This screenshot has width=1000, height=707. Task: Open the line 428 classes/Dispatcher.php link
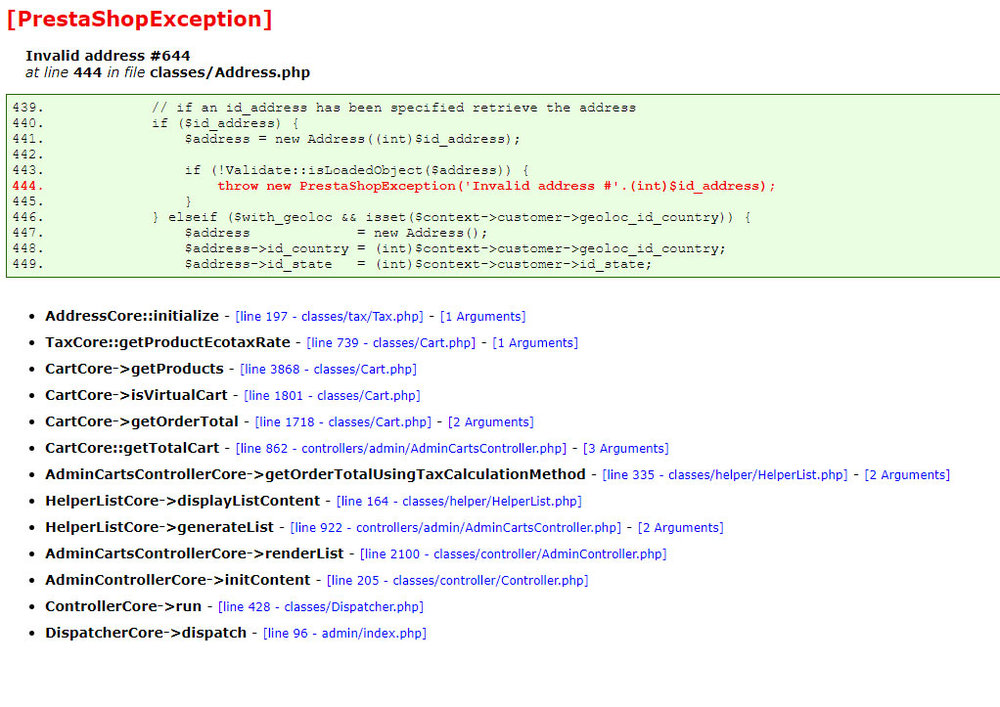(321, 607)
